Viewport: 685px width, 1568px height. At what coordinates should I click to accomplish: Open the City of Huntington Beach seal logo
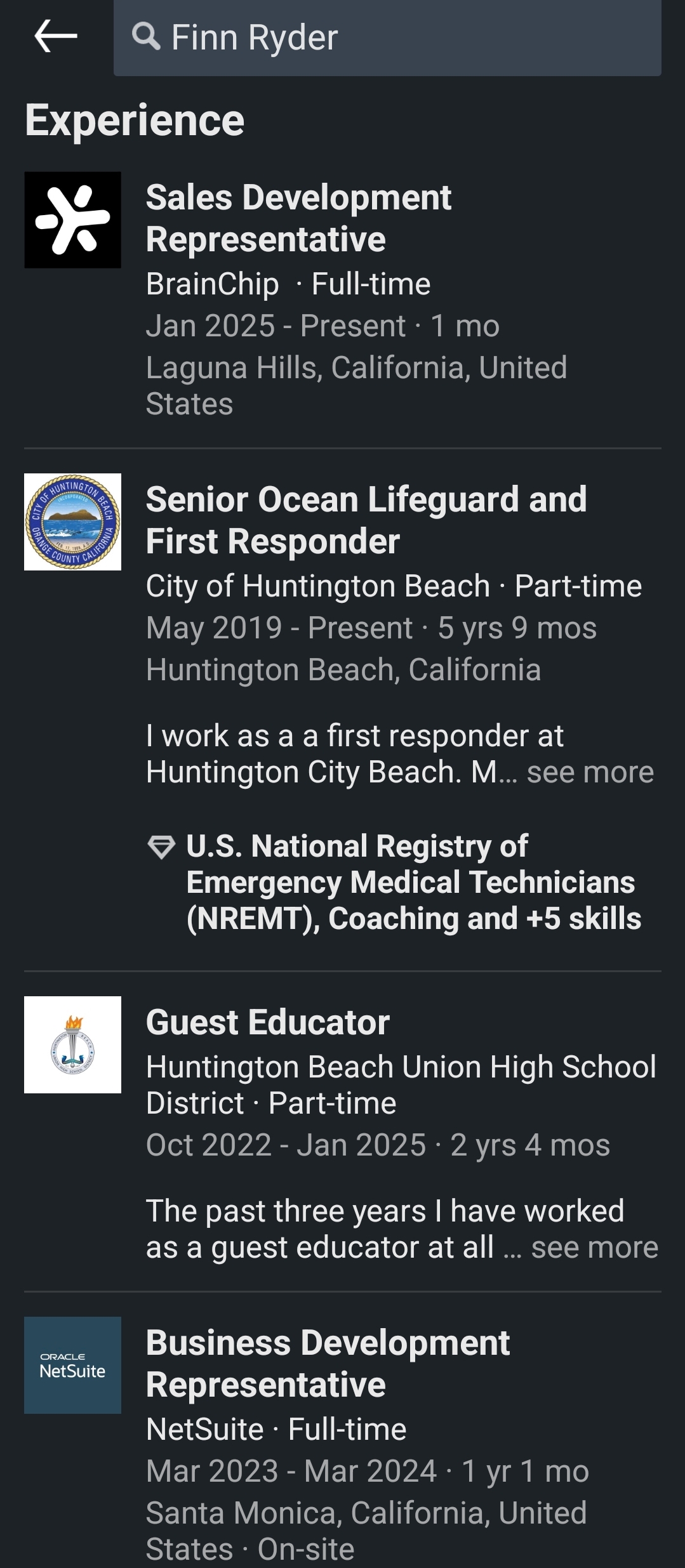[x=72, y=522]
